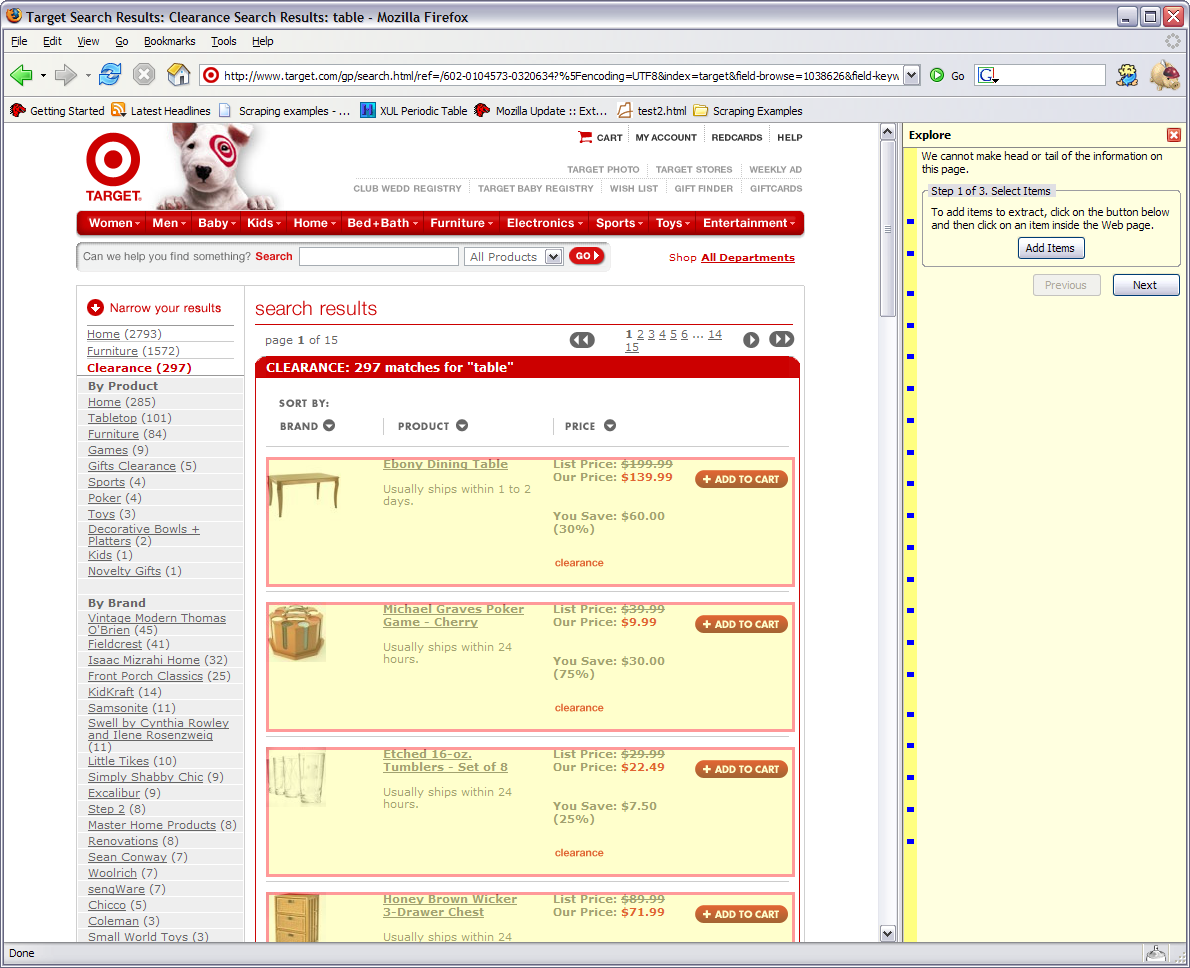This screenshot has width=1190, height=968.
Task: Go to next results page arrow
Action: pyautogui.click(x=751, y=340)
